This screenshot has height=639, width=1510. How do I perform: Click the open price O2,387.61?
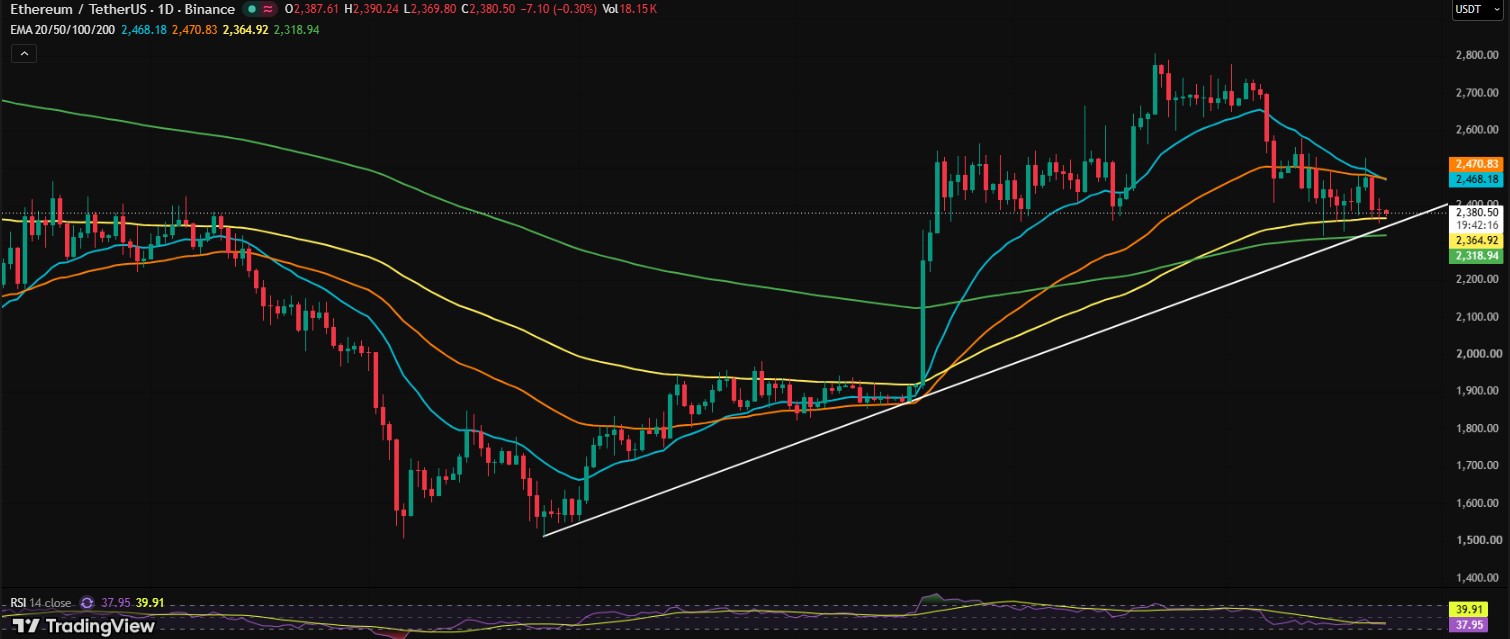click(310, 9)
